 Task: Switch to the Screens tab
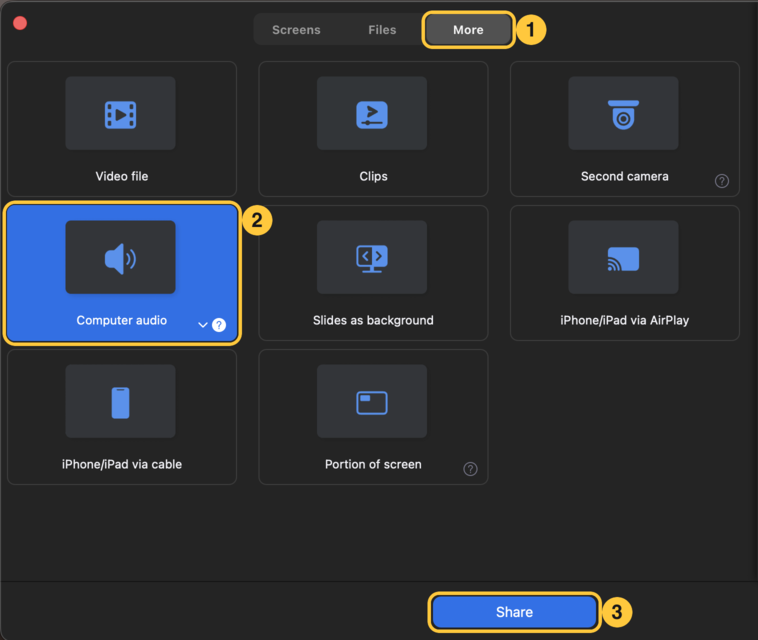point(296,30)
